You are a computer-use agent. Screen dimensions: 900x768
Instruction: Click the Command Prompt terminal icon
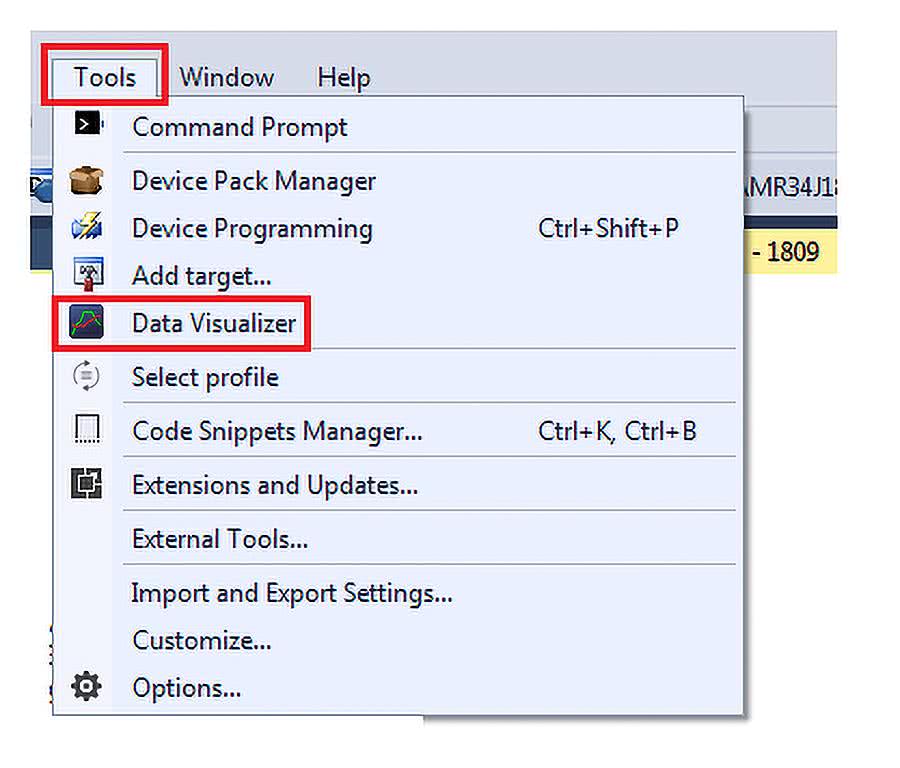click(88, 125)
